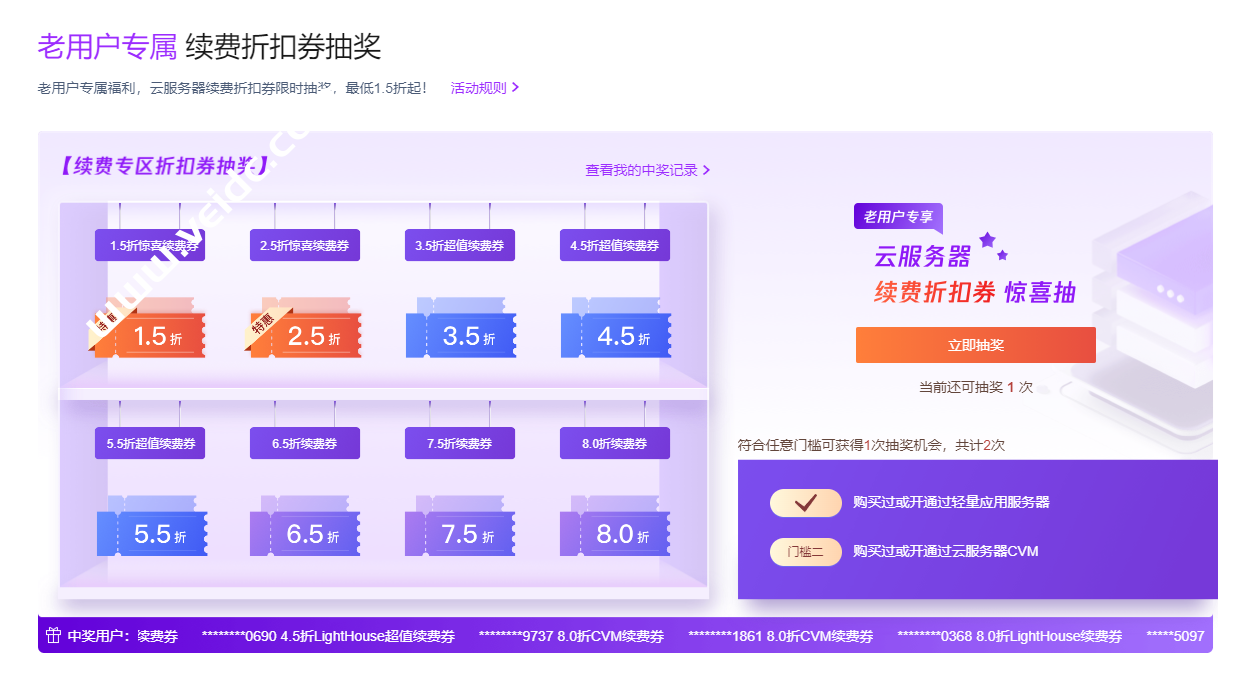Click the 立即抽奖 button
The width and height of the screenshot is (1252, 689).
[975, 345]
